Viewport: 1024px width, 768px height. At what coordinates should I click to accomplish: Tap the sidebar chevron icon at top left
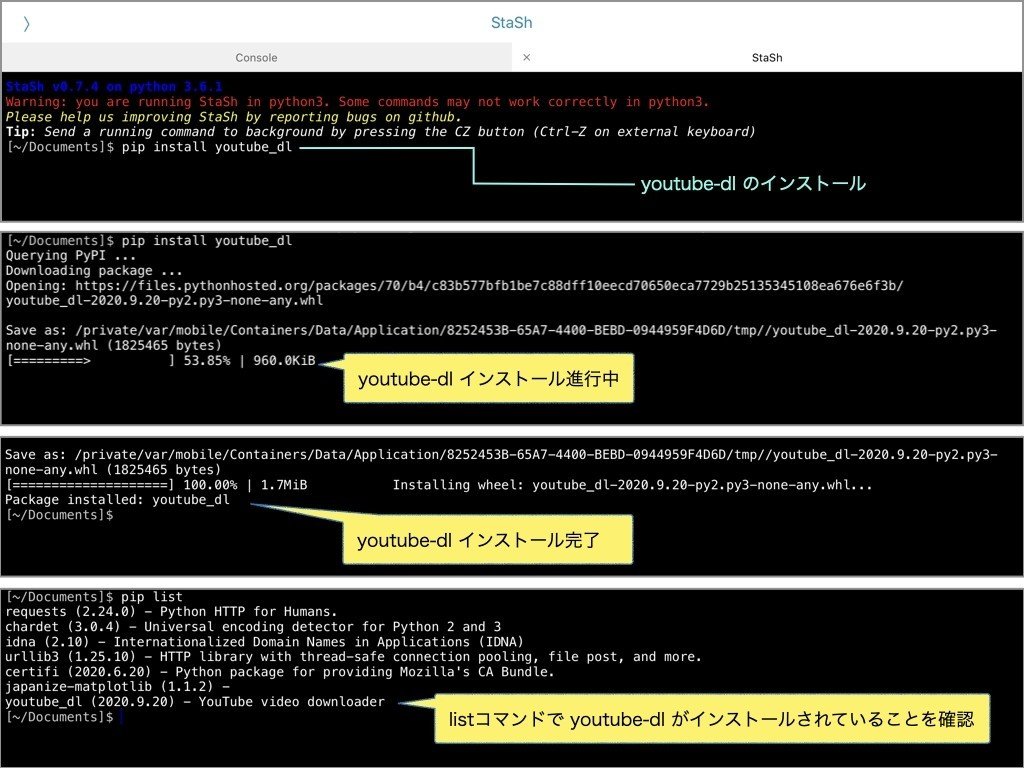(x=26, y=24)
